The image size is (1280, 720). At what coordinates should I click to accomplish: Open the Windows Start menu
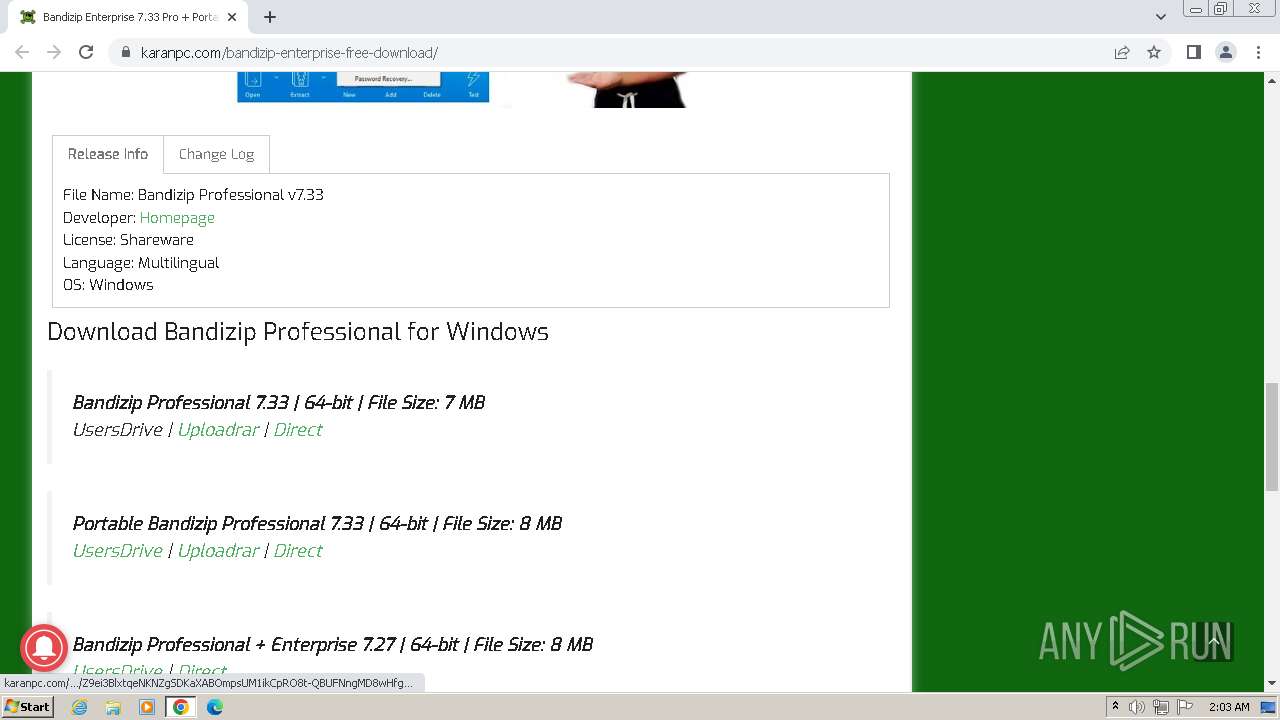tap(27, 707)
